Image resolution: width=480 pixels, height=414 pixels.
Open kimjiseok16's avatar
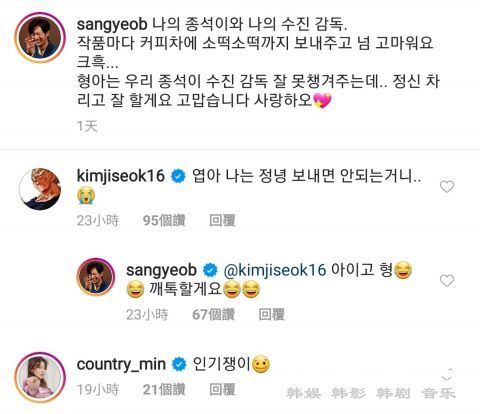click(x=40, y=189)
